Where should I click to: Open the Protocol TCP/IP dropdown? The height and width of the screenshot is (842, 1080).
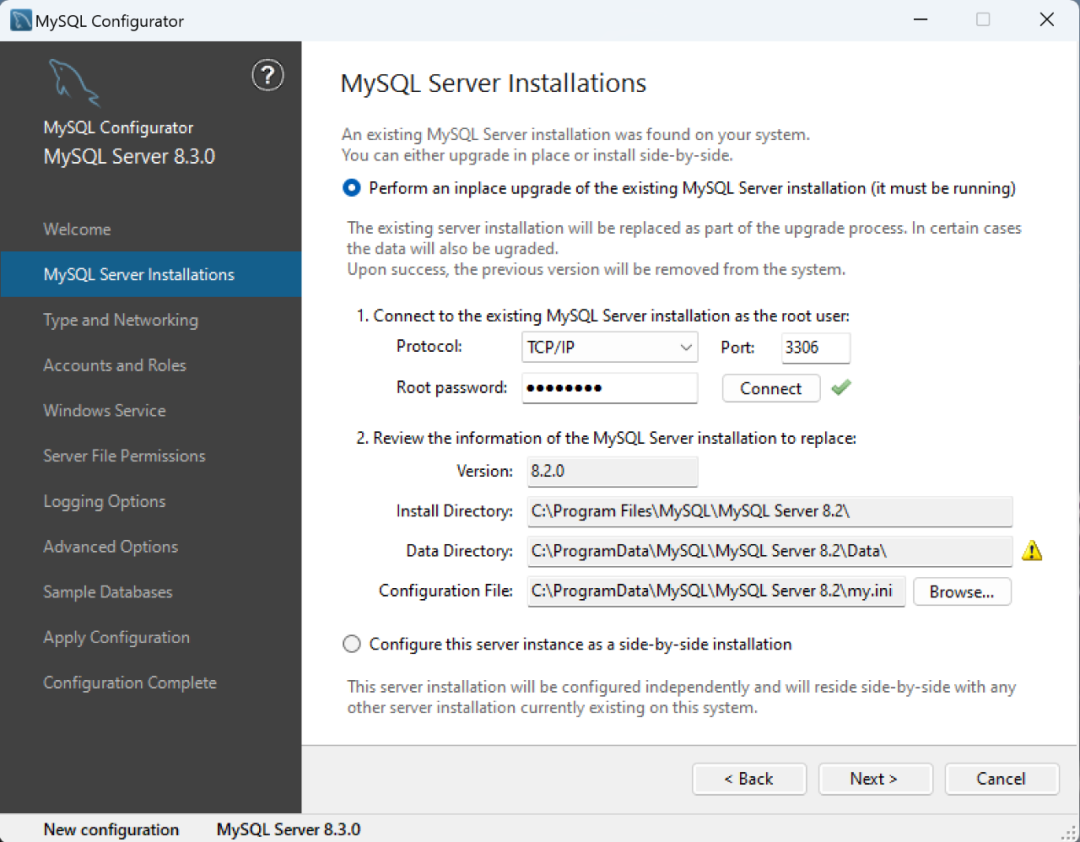point(609,347)
